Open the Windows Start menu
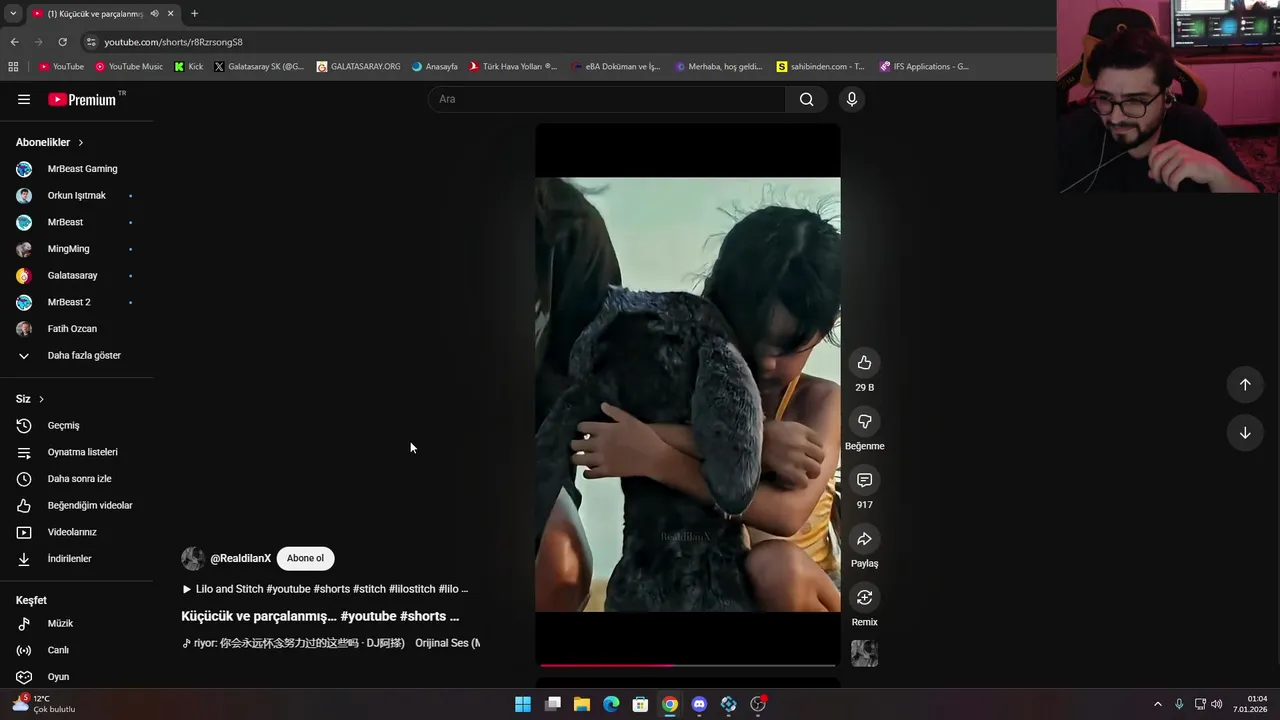Screen dimensions: 1280x720 pos(523,704)
